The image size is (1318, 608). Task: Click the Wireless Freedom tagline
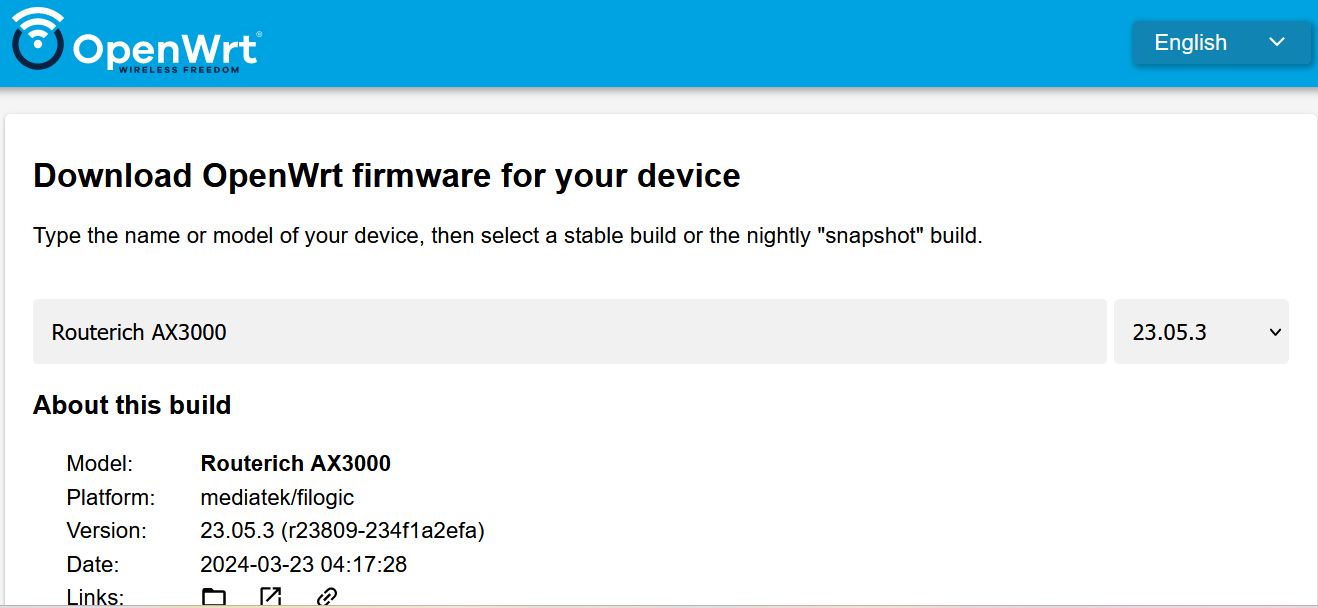tap(179, 70)
